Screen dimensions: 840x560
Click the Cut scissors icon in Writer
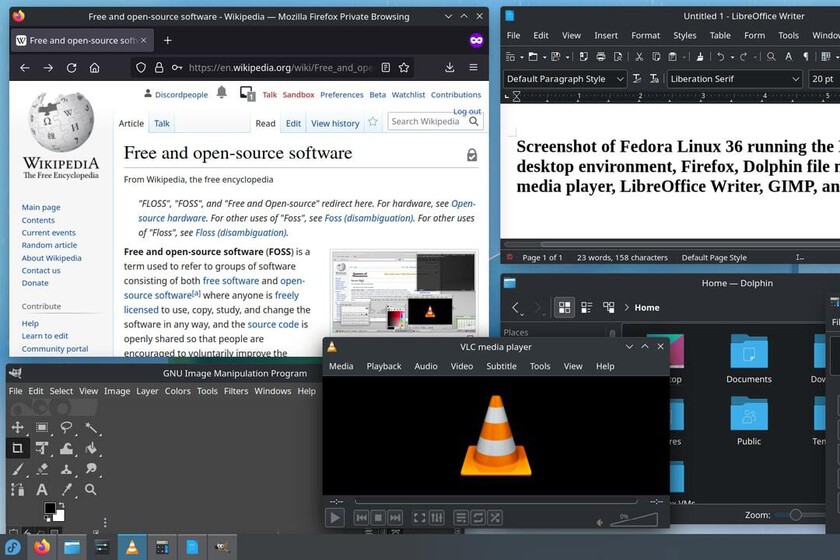[x=639, y=56]
